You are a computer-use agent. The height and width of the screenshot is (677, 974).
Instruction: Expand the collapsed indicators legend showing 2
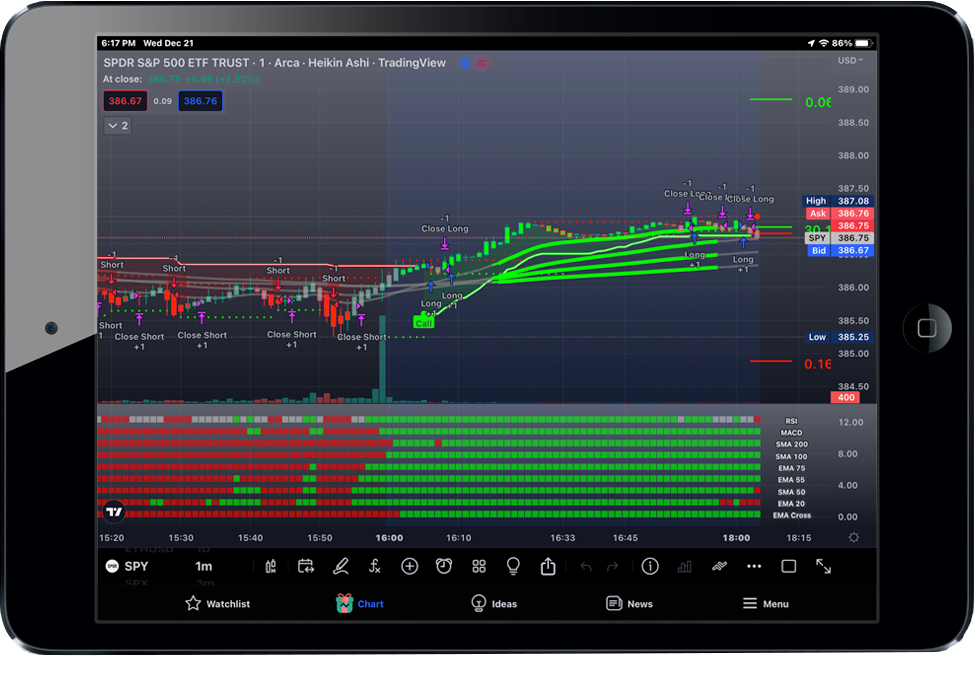tap(117, 126)
